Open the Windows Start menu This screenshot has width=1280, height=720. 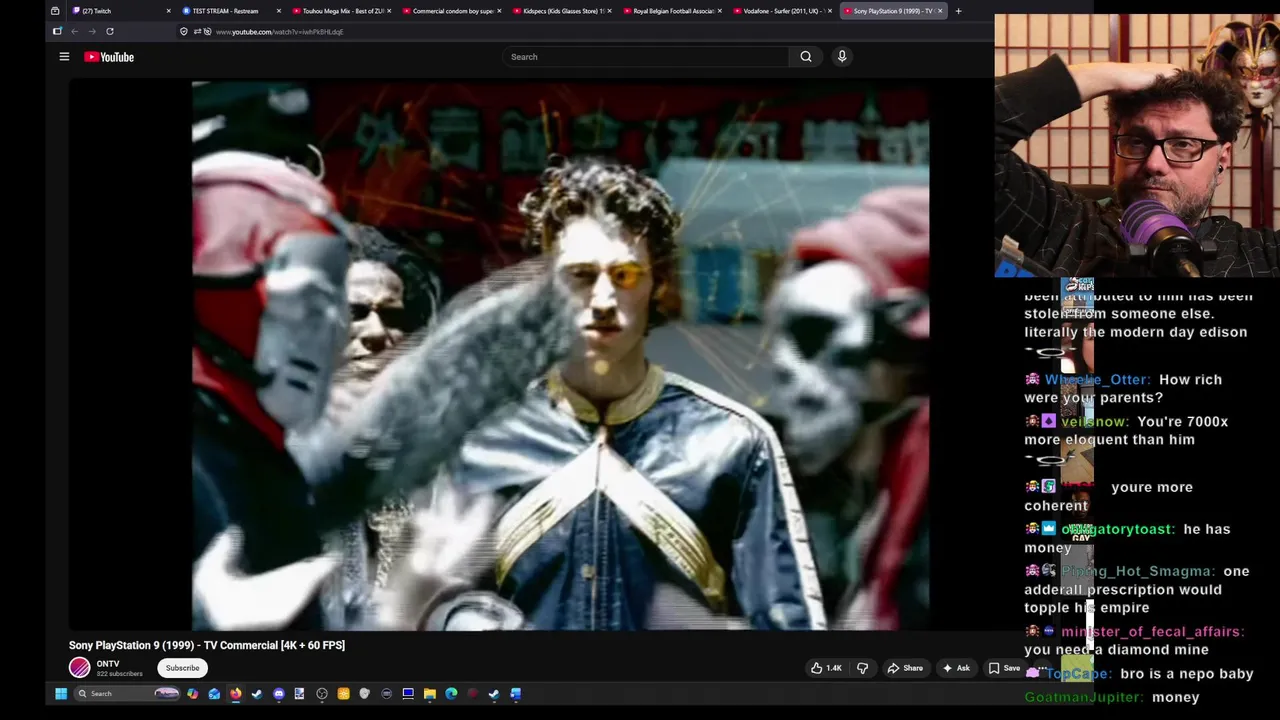click(x=61, y=694)
